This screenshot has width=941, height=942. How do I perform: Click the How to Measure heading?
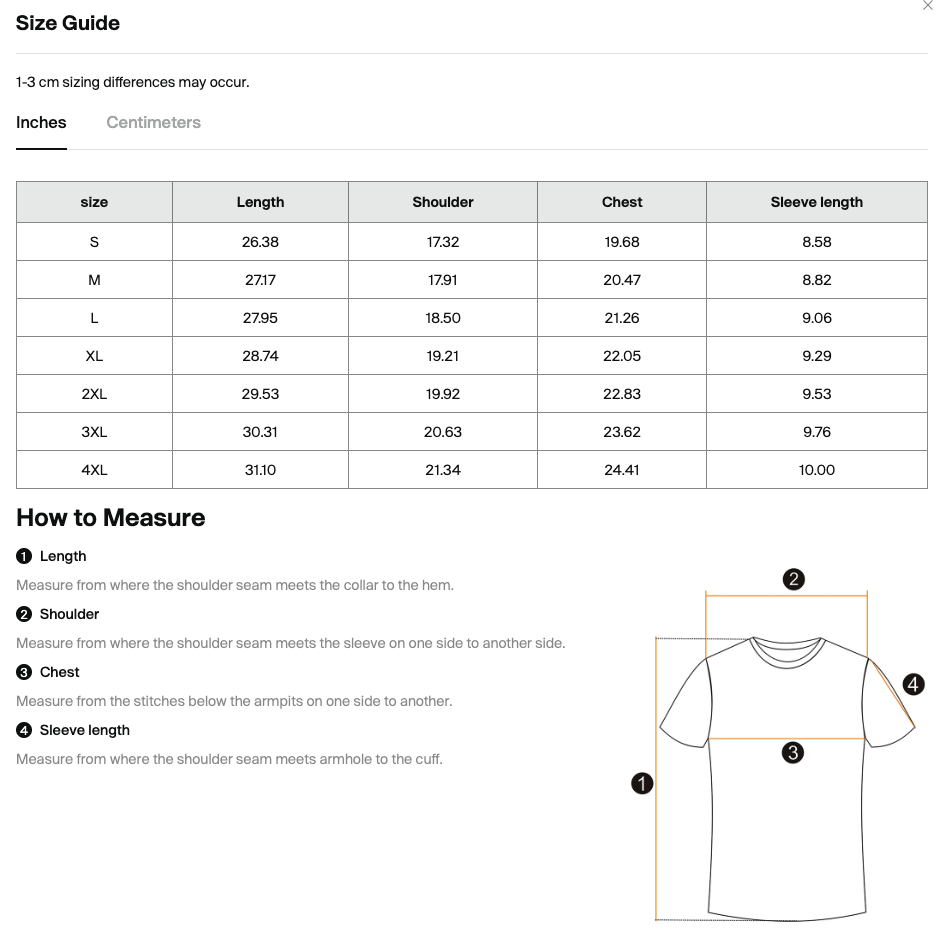[x=111, y=517]
